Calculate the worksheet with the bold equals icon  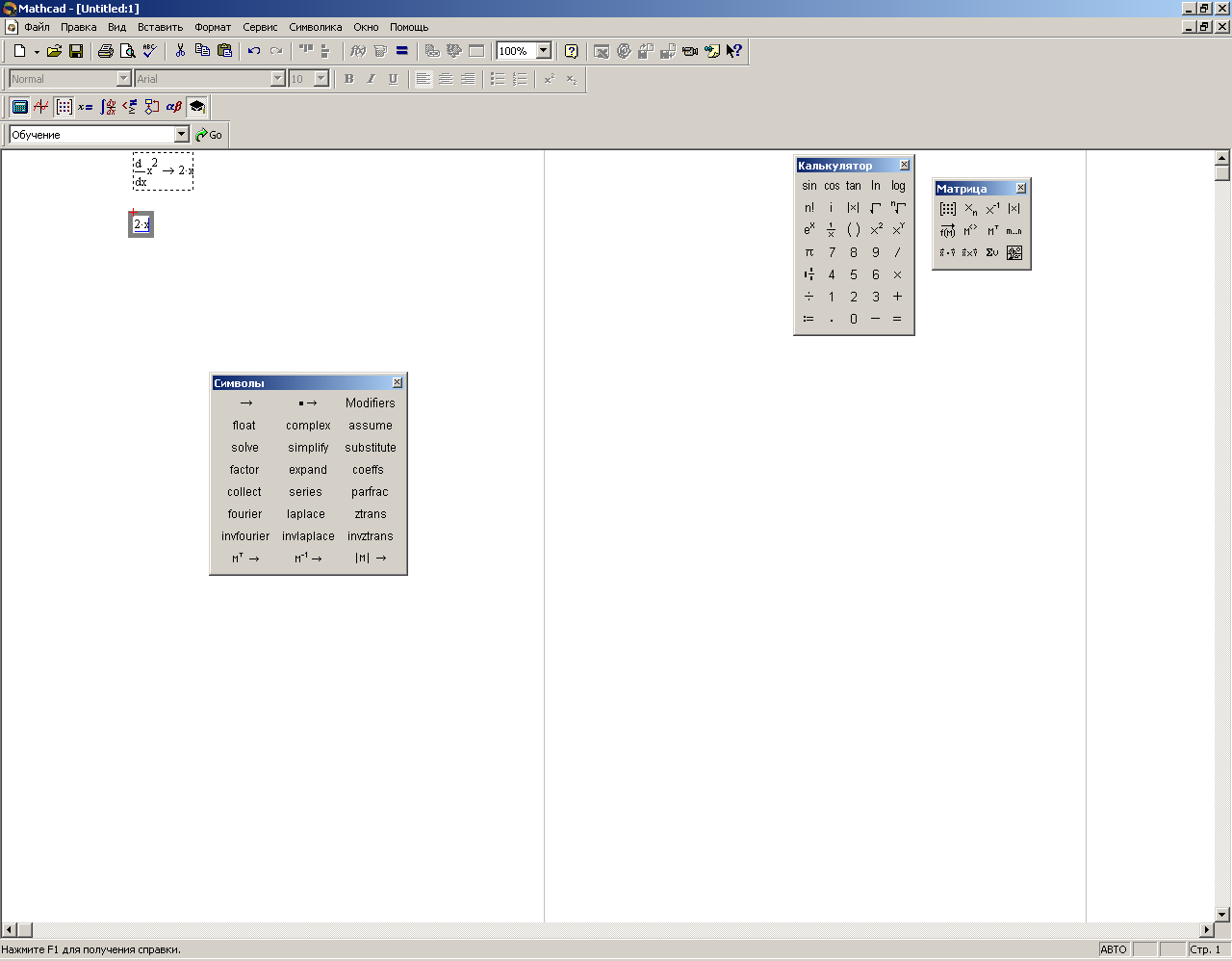pyautogui.click(x=402, y=51)
